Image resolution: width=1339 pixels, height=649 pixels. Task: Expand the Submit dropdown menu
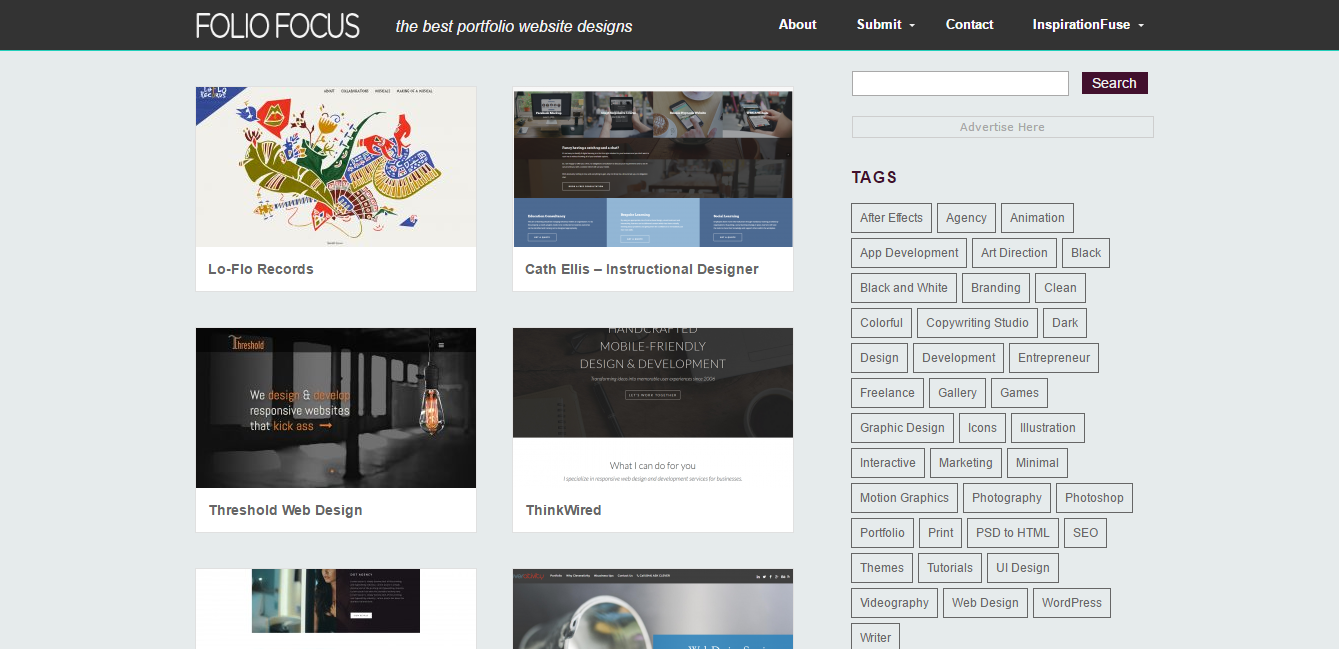point(885,25)
